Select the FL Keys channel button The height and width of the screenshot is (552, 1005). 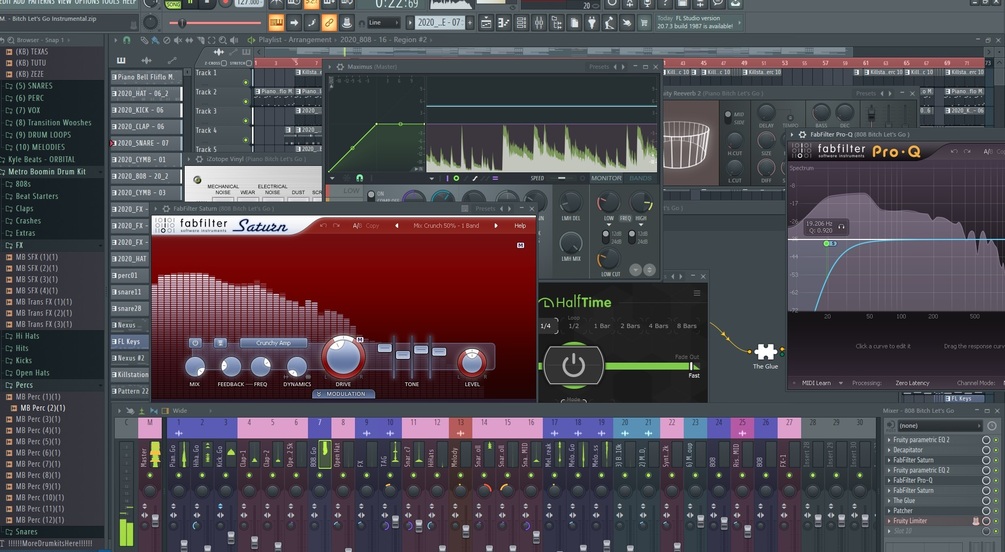click(129, 342)
